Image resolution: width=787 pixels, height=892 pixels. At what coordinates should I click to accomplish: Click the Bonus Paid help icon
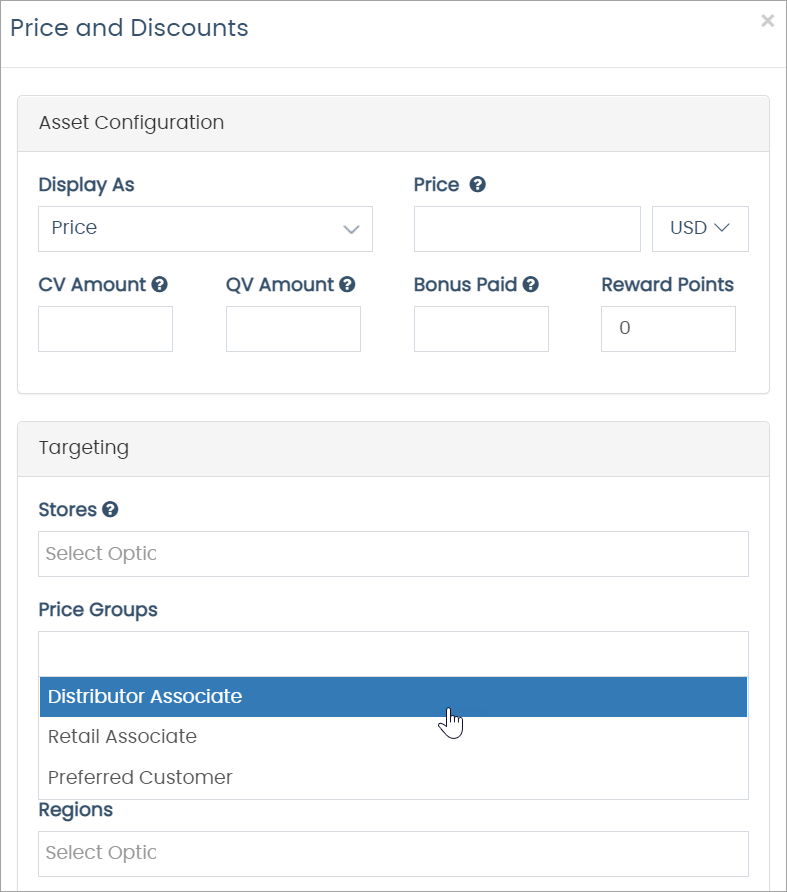[x=531, y=285]
